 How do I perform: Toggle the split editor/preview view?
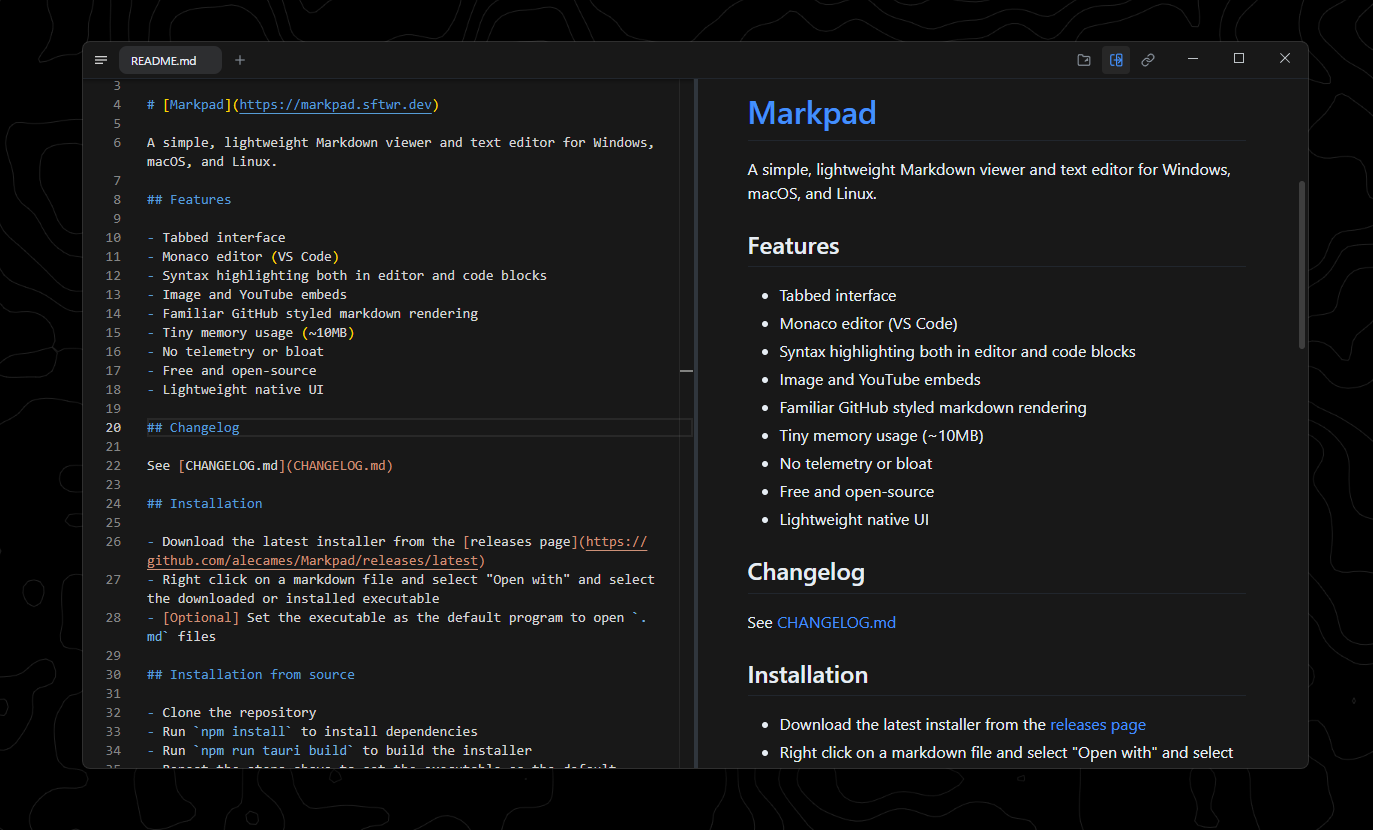point(1116,60)
